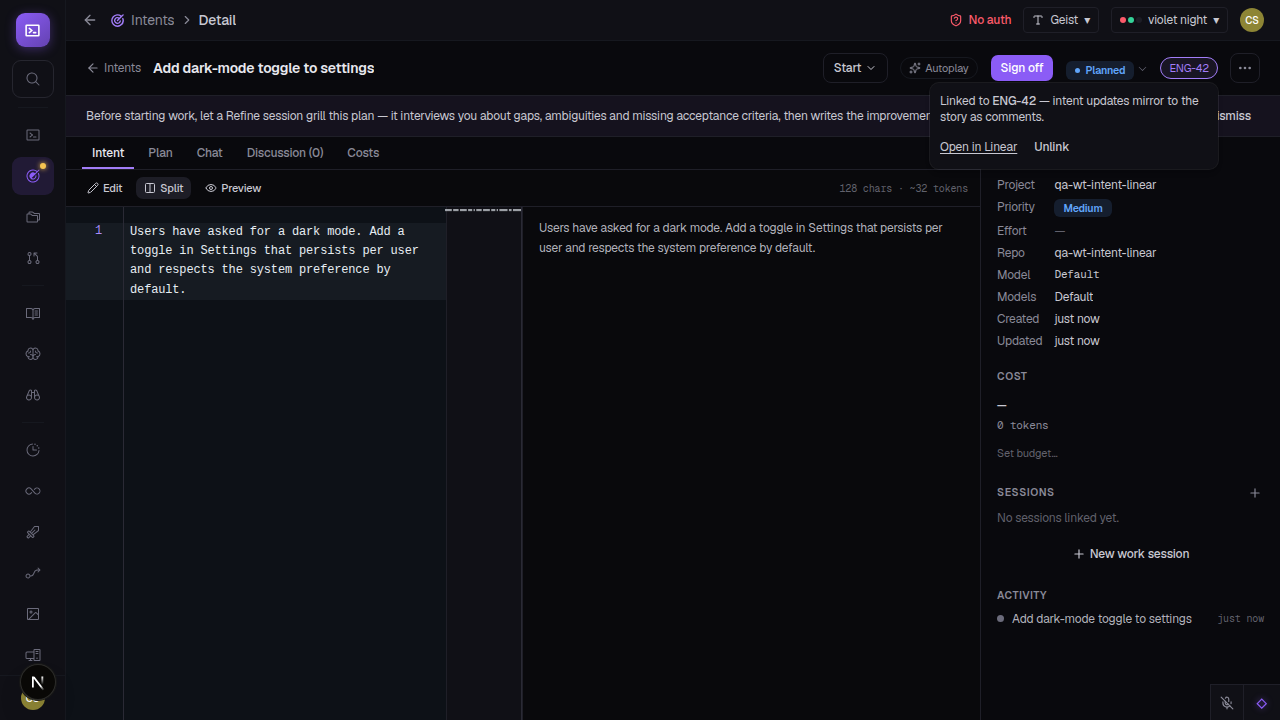Toggle Autoplay for this intent
Viewport: 1280px width, 720px height.
tap(939, 68)
